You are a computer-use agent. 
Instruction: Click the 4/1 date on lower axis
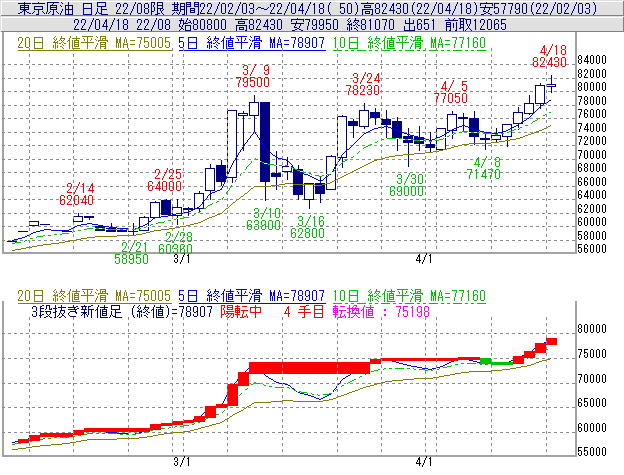click(424, 462)
